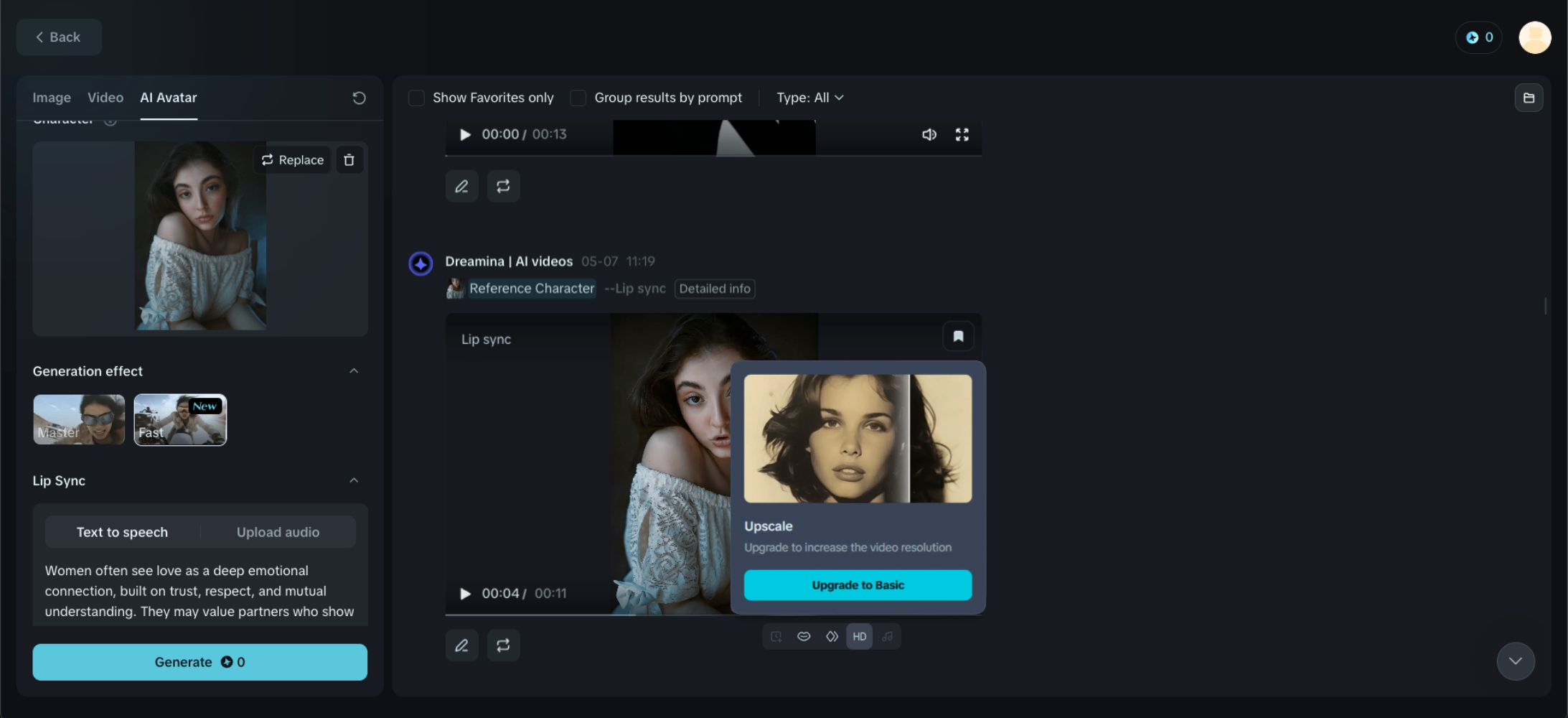Click the Reference Character link
The width and height of the screenshot is (1568, 718).
point(532,289)
